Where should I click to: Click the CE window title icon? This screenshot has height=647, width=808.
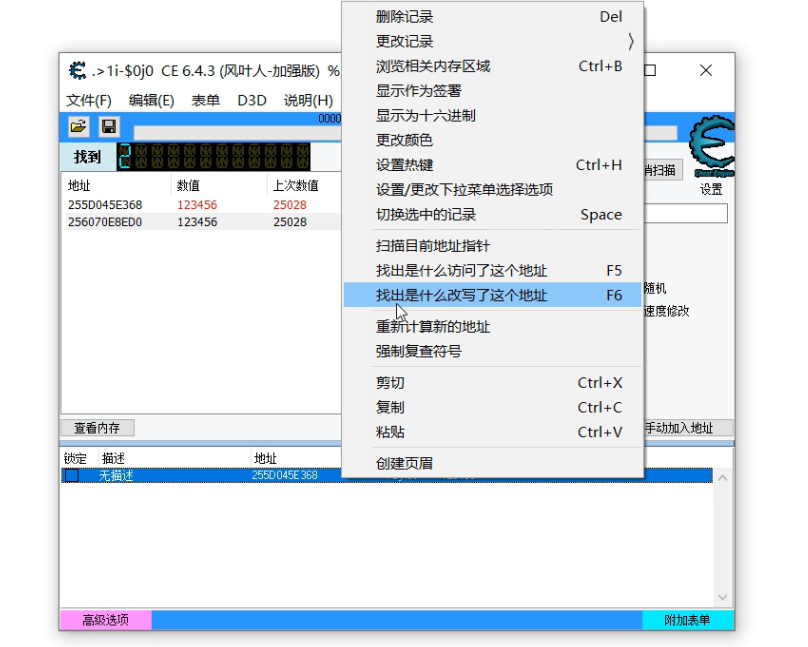77,71
